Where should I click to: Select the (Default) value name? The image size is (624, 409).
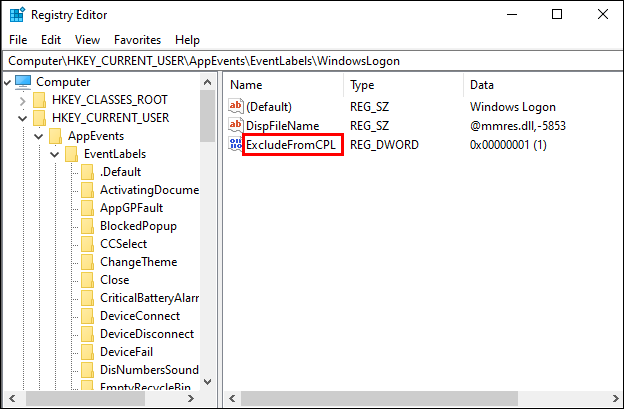click(x=269, y=107)
